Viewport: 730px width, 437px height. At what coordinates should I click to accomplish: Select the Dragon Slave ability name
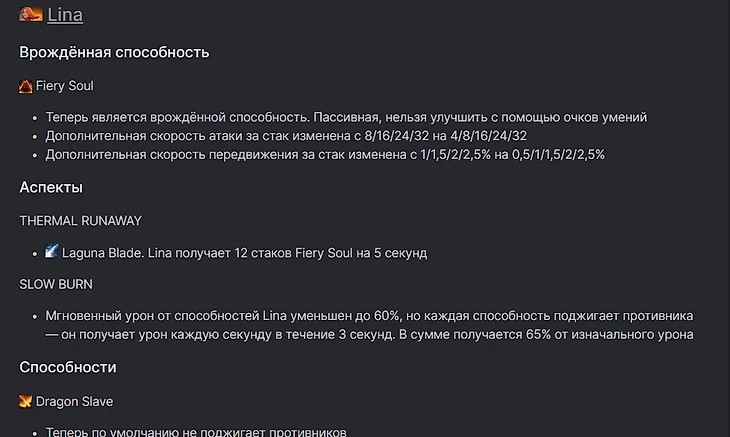point(74,401)
